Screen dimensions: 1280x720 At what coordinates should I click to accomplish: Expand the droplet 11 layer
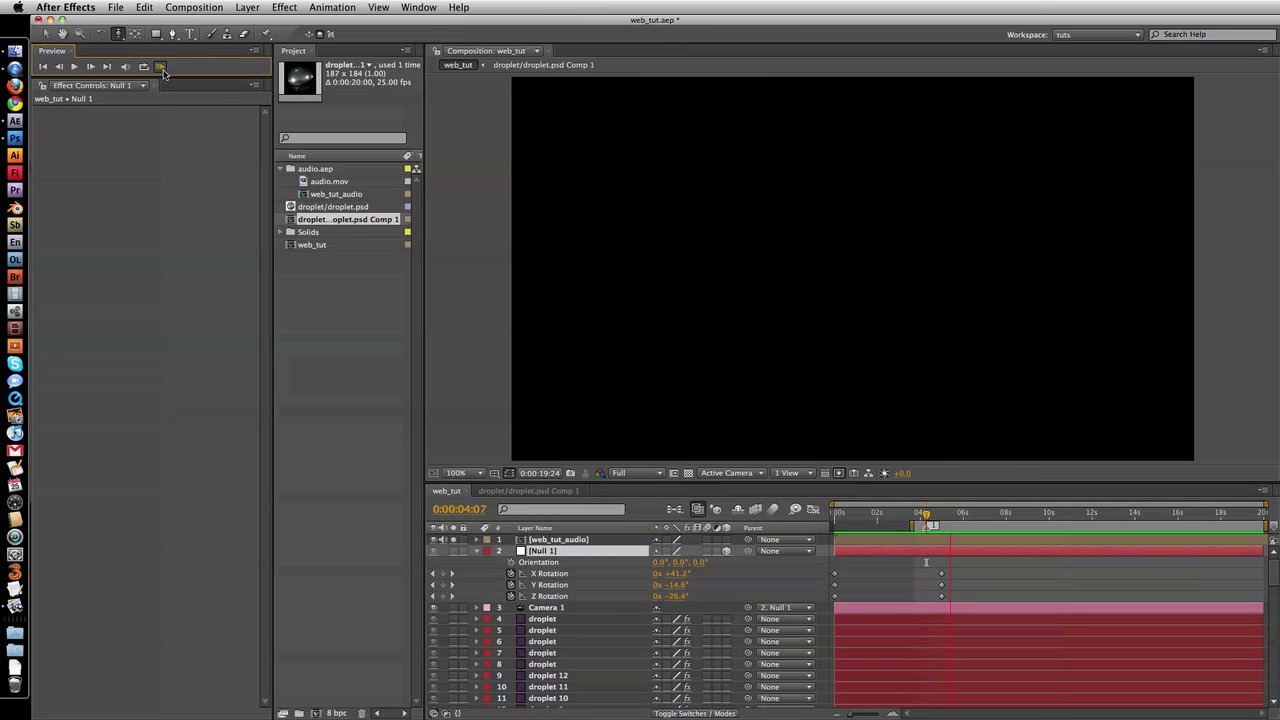point(477,687)
